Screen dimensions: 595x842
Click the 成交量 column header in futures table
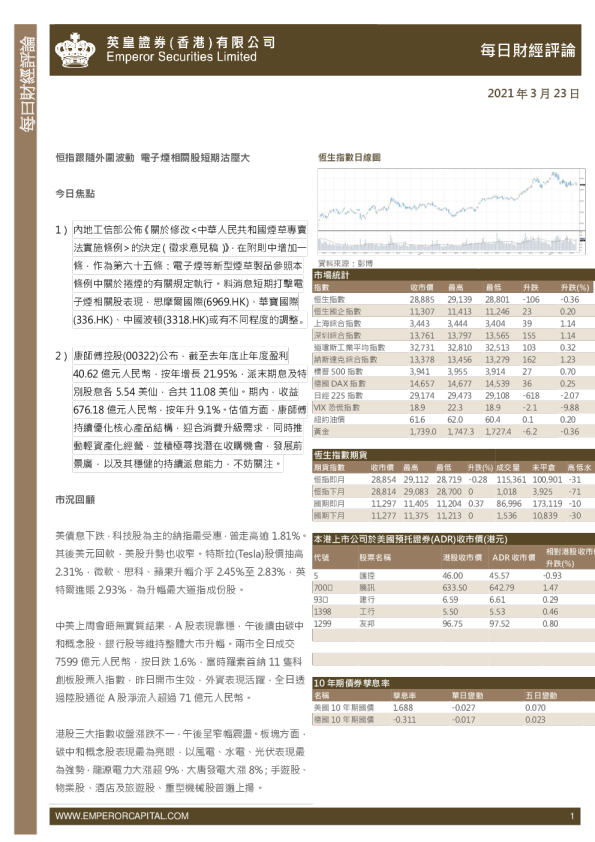pyautogui.click(x=507, y=468)
